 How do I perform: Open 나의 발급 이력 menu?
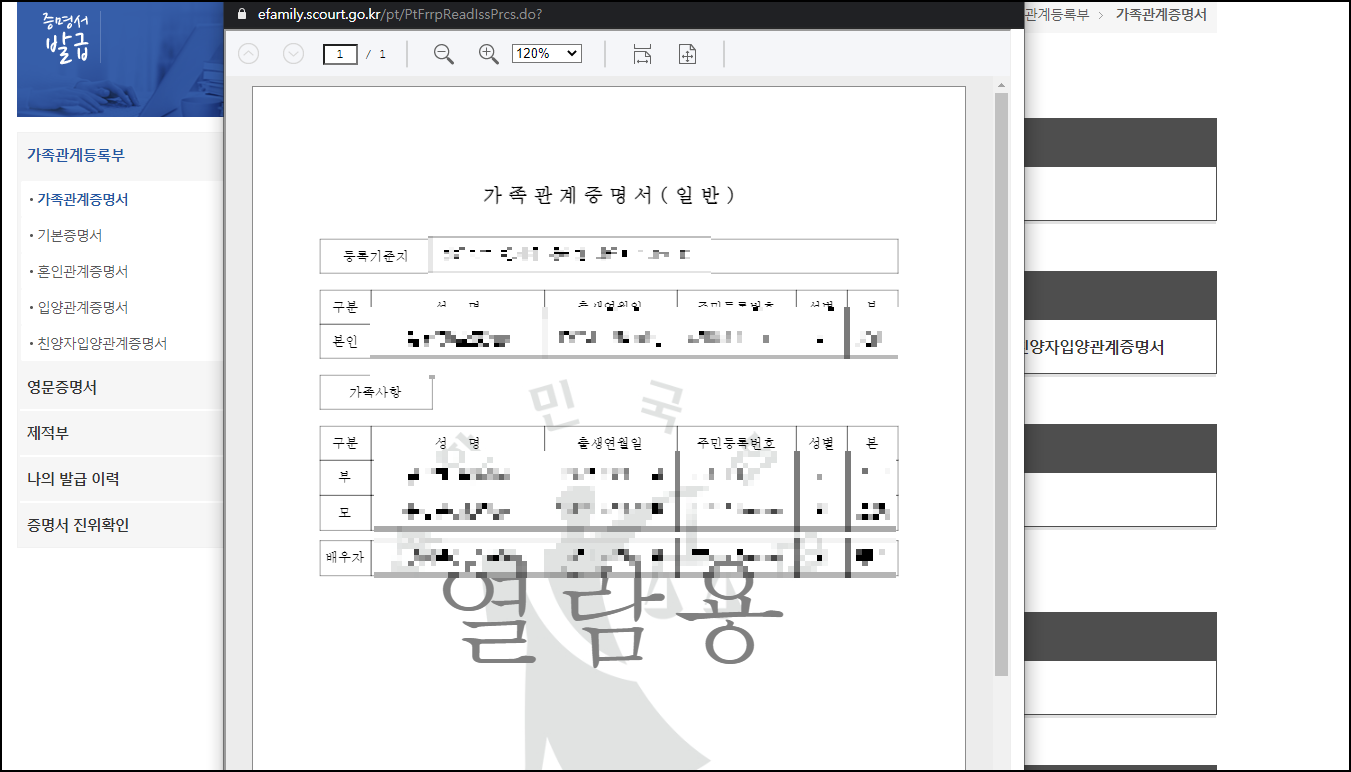[x=119, y=479]
